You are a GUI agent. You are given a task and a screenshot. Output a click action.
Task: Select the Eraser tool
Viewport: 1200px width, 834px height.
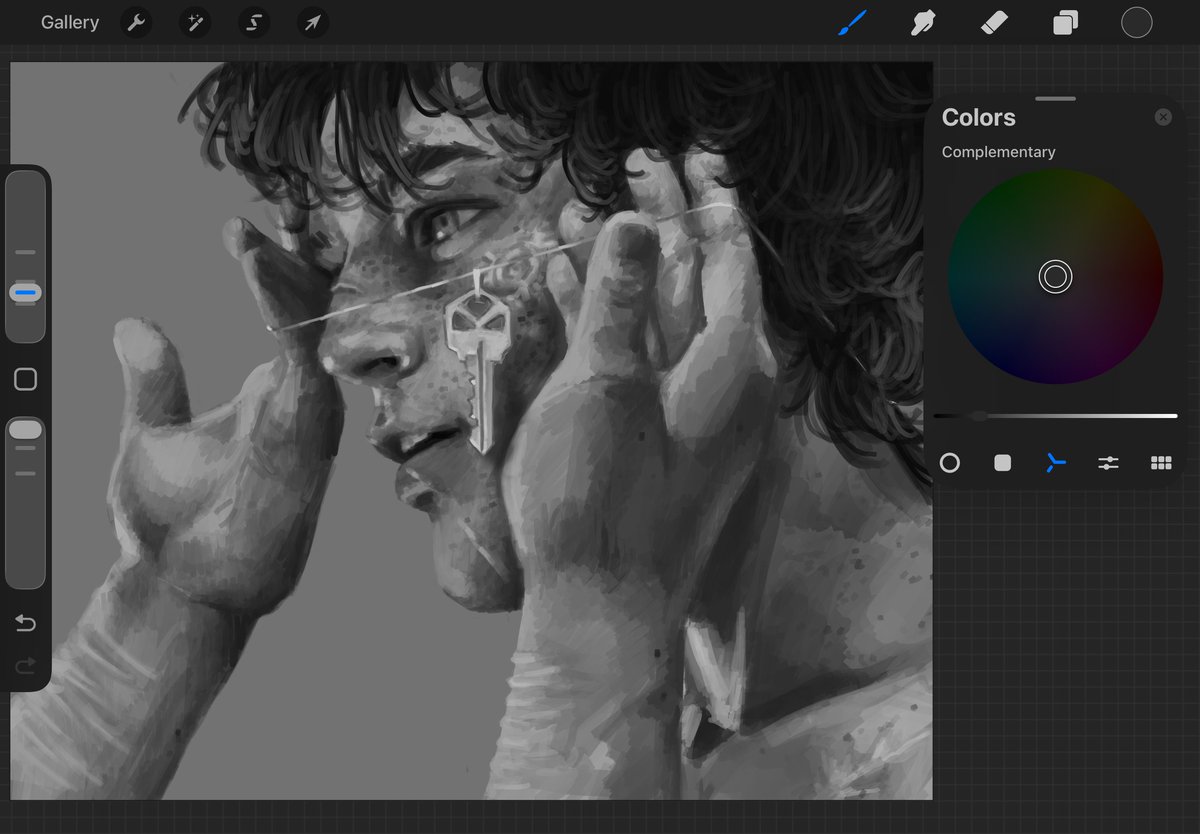click(x=994, y=23)
